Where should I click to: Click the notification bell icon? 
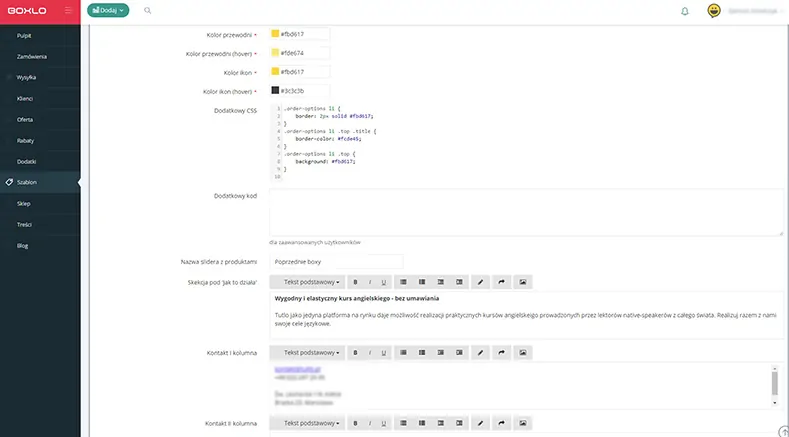684,11
